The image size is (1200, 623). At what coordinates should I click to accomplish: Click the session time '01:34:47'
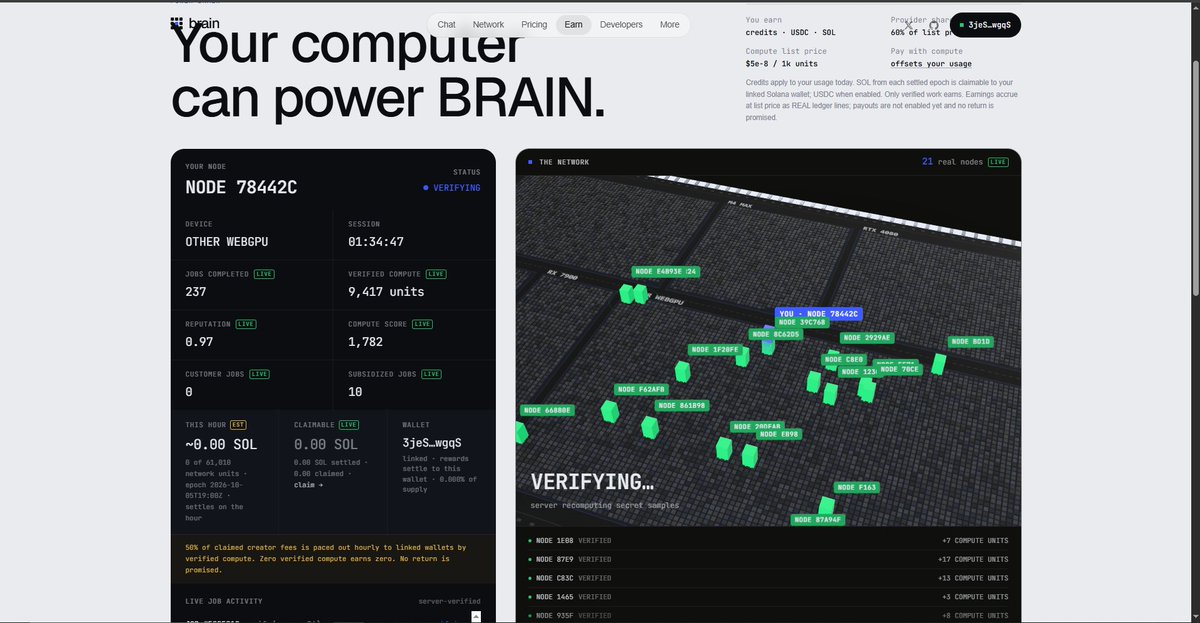tap(376, 242)
